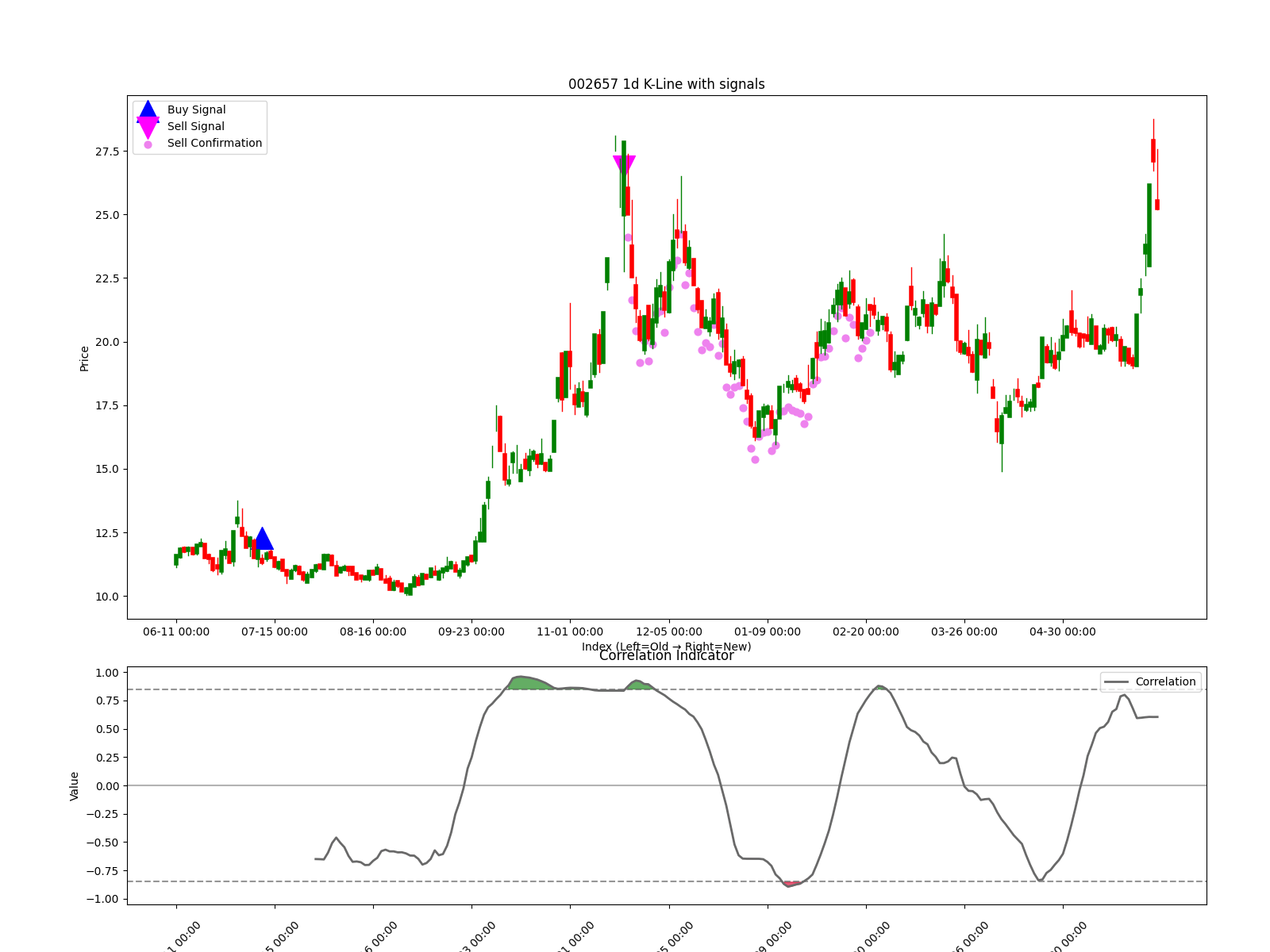Click the first green shaded correlation peak
Screen dimensions: 1270x952
(x=530, y=683)
